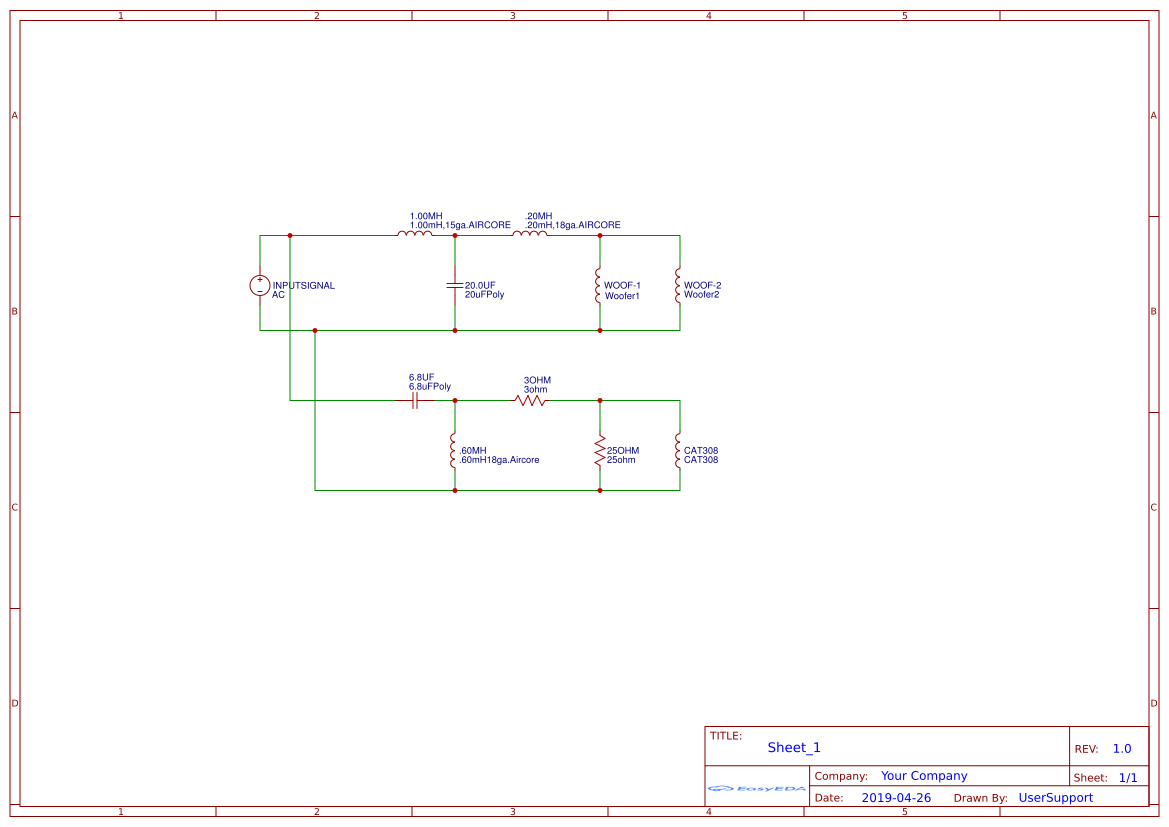Select the REV 1.0 revision value

click(x=1122, y=749)
